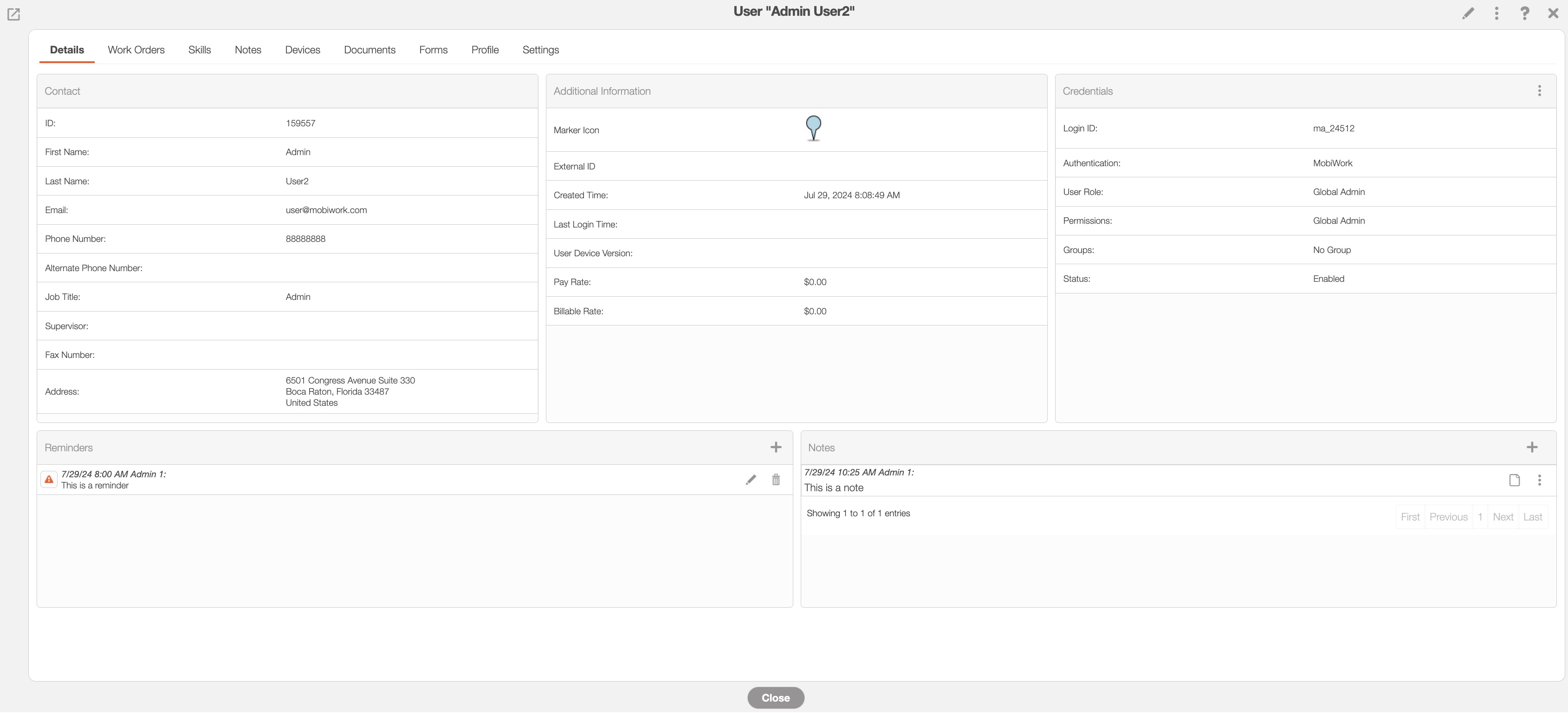Click the reminder warning alert icon
The image size is (1568, 715).
(49, 480)
